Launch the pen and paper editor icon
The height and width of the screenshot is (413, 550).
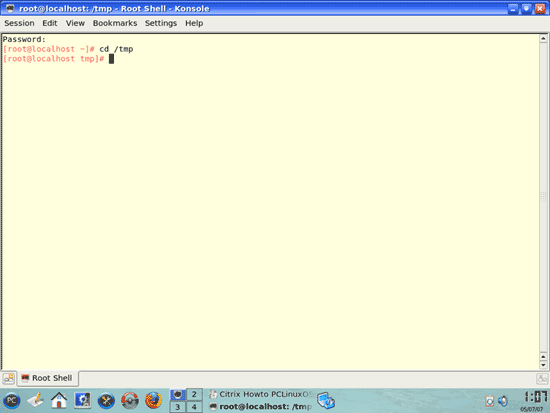[35, 400]
